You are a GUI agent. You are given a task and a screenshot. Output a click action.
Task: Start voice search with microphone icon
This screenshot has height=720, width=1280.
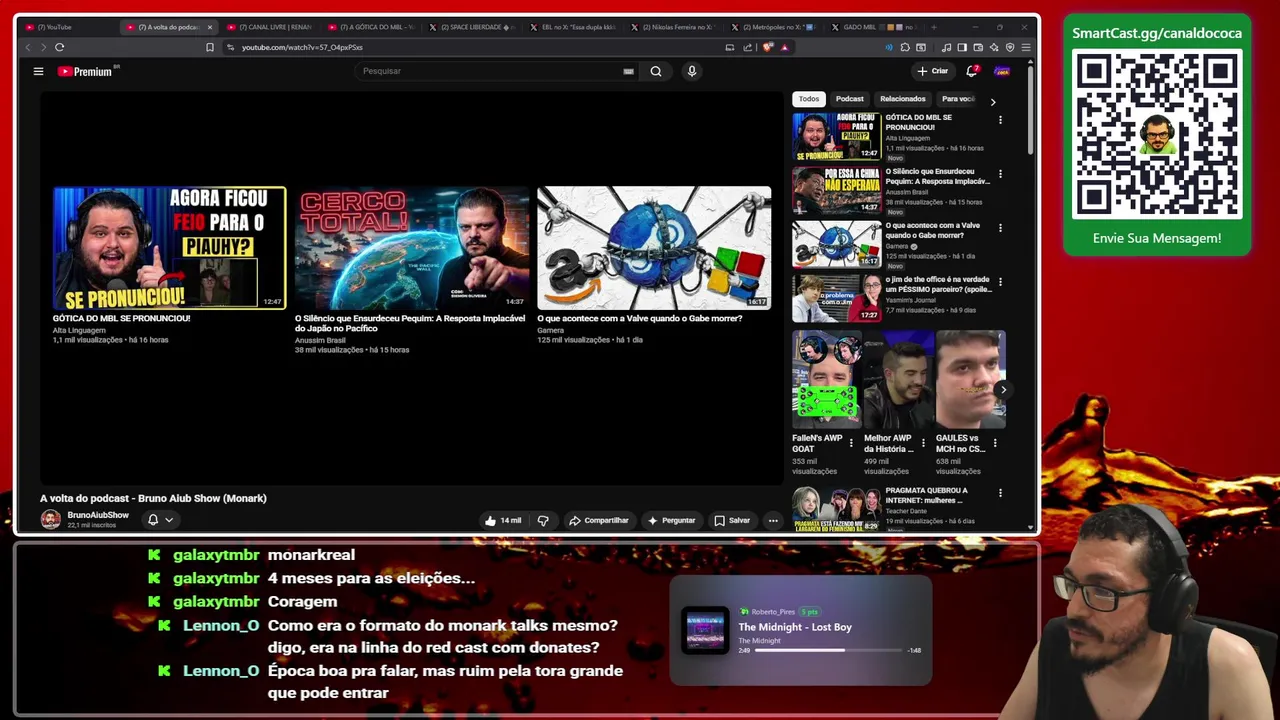691,71
